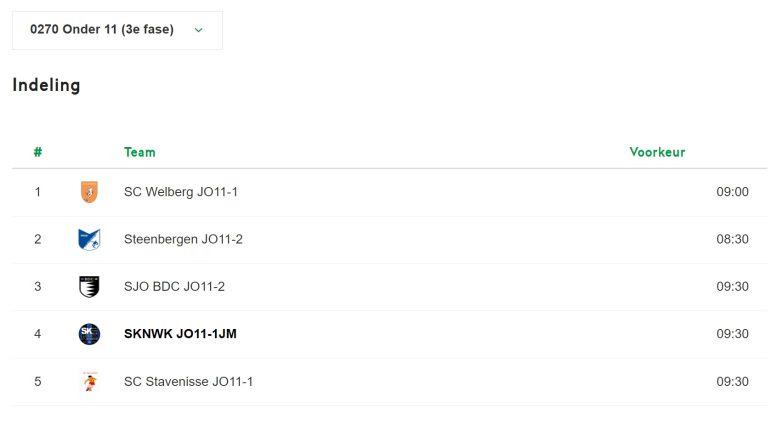Click the # column header
The height and width of the screenshot is (425, 777).
(x=38, y=152)
